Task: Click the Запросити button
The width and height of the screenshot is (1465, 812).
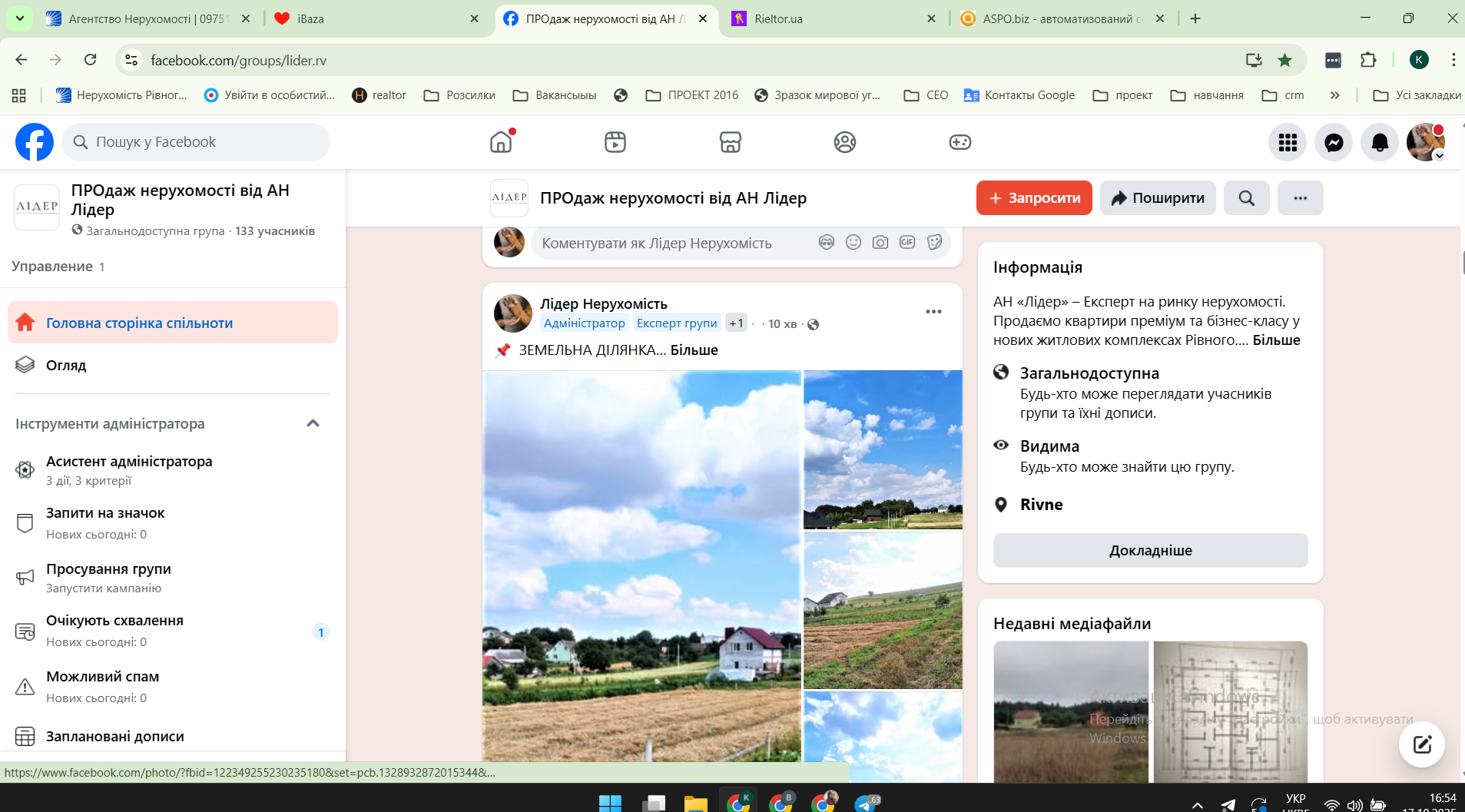Action: (1034, 198)
